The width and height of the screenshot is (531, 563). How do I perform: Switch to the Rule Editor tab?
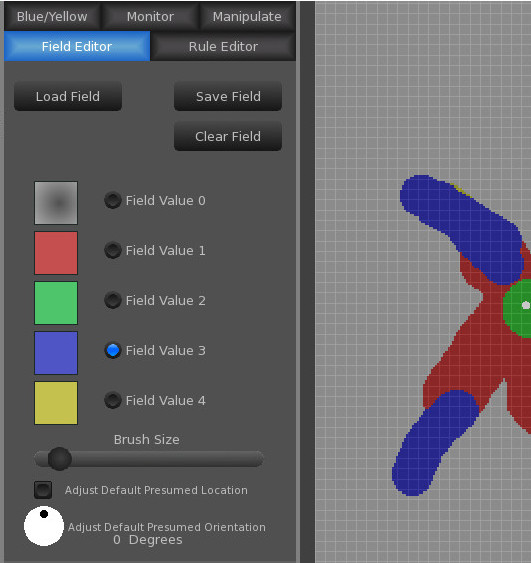pyautogui.click(x=223, y=46)
